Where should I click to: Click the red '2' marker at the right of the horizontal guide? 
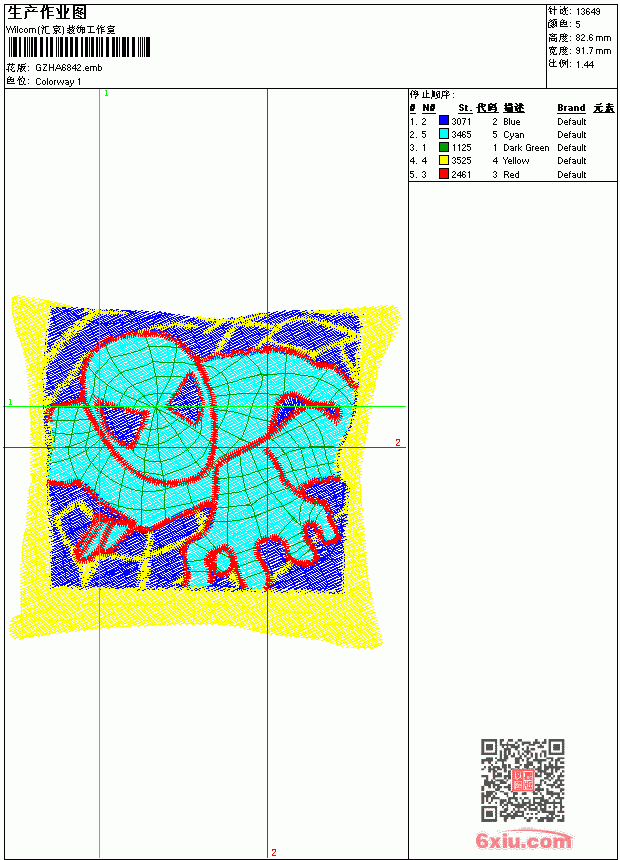(398, 442)
